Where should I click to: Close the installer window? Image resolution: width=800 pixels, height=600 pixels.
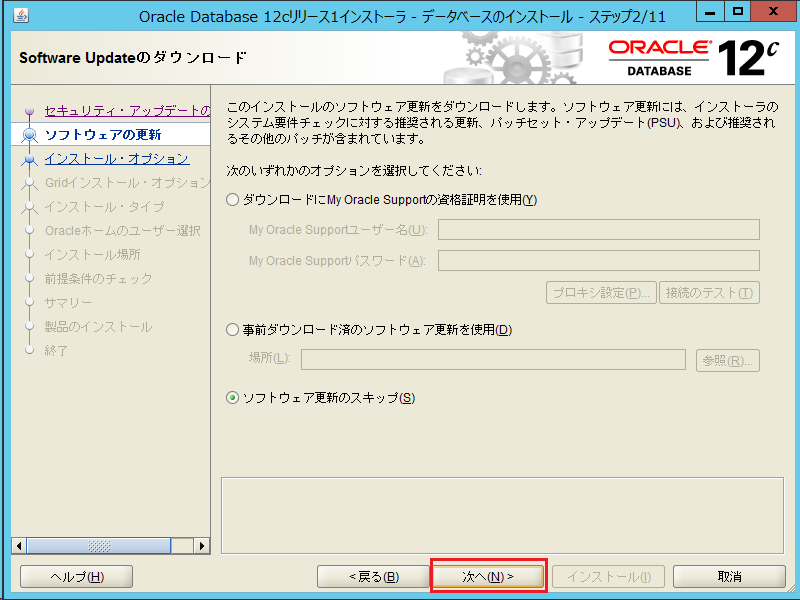pos(772,11)
